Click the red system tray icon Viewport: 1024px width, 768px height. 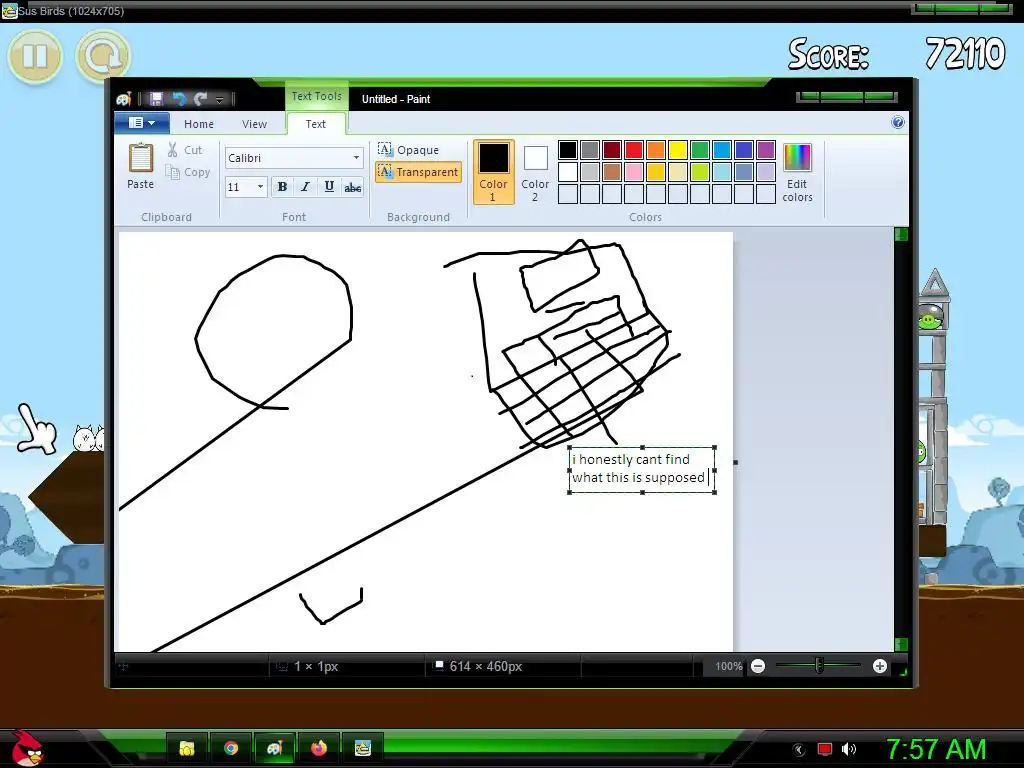(x=825, y=749)
